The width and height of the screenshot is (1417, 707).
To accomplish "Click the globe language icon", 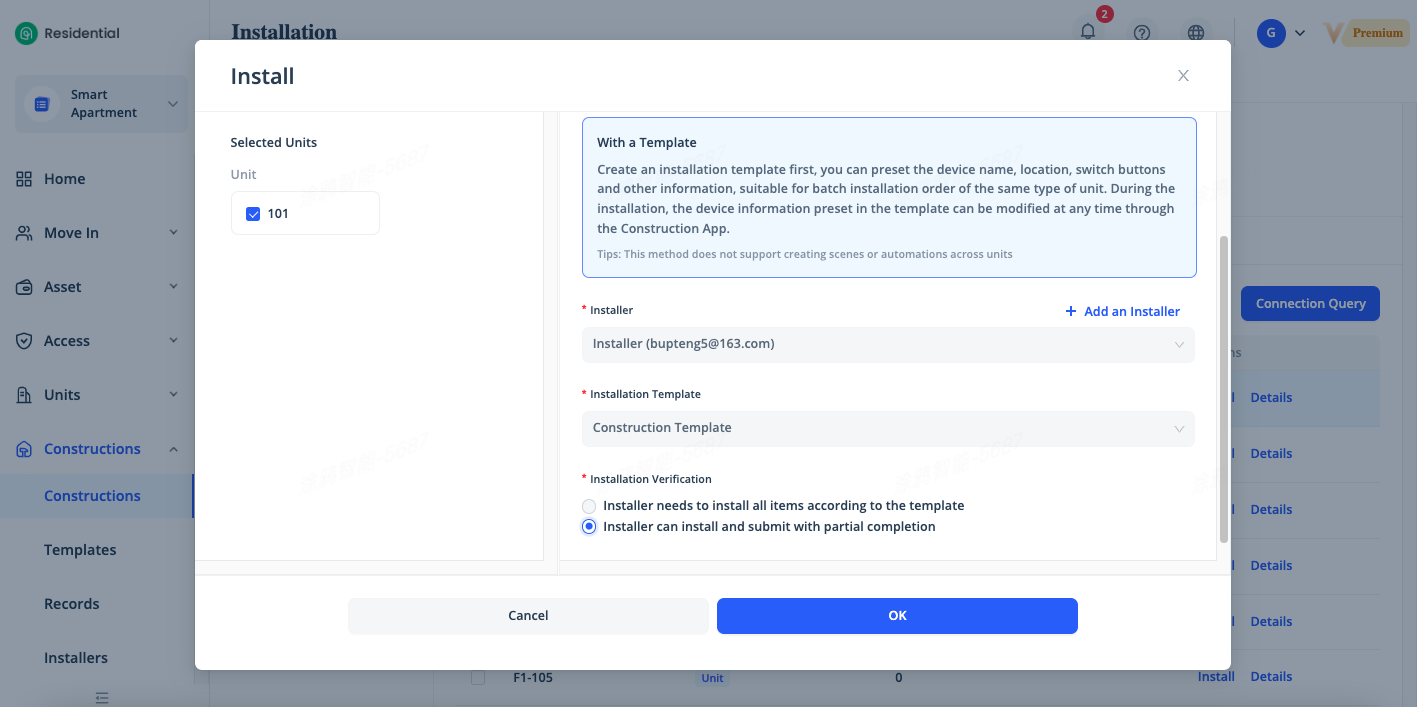I will [x=1196, y=32].
